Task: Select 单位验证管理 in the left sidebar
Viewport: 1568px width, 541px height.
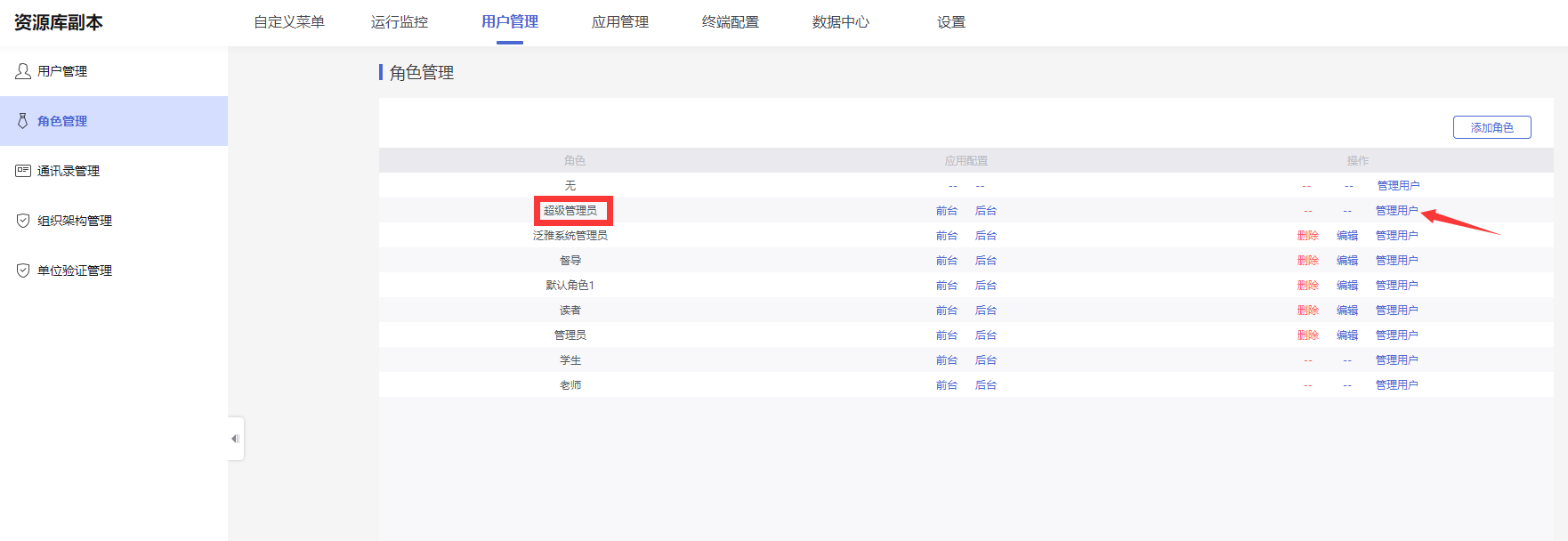Action: point(114,270)
